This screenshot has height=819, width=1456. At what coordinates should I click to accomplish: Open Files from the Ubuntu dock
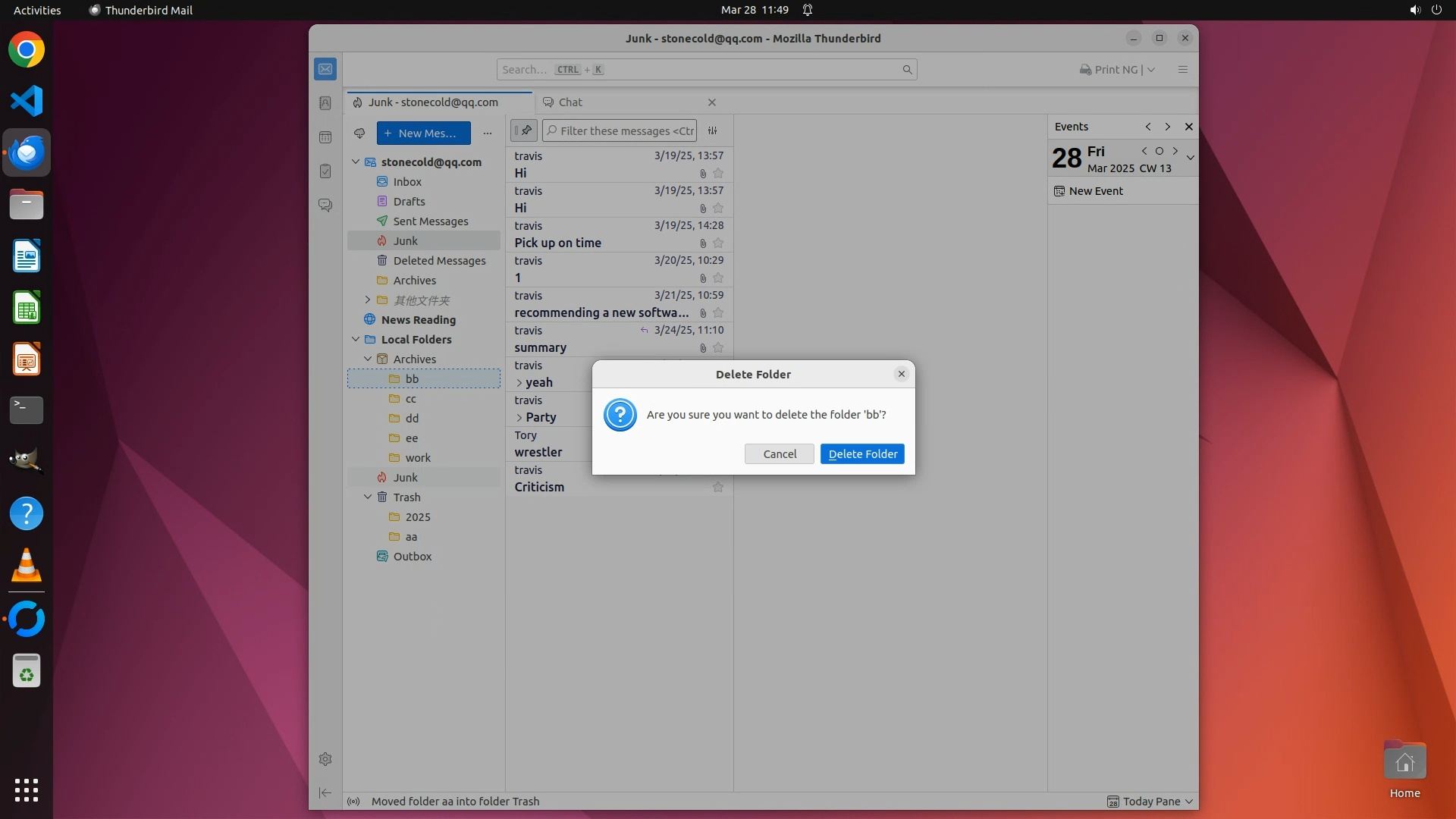[27, 205]
